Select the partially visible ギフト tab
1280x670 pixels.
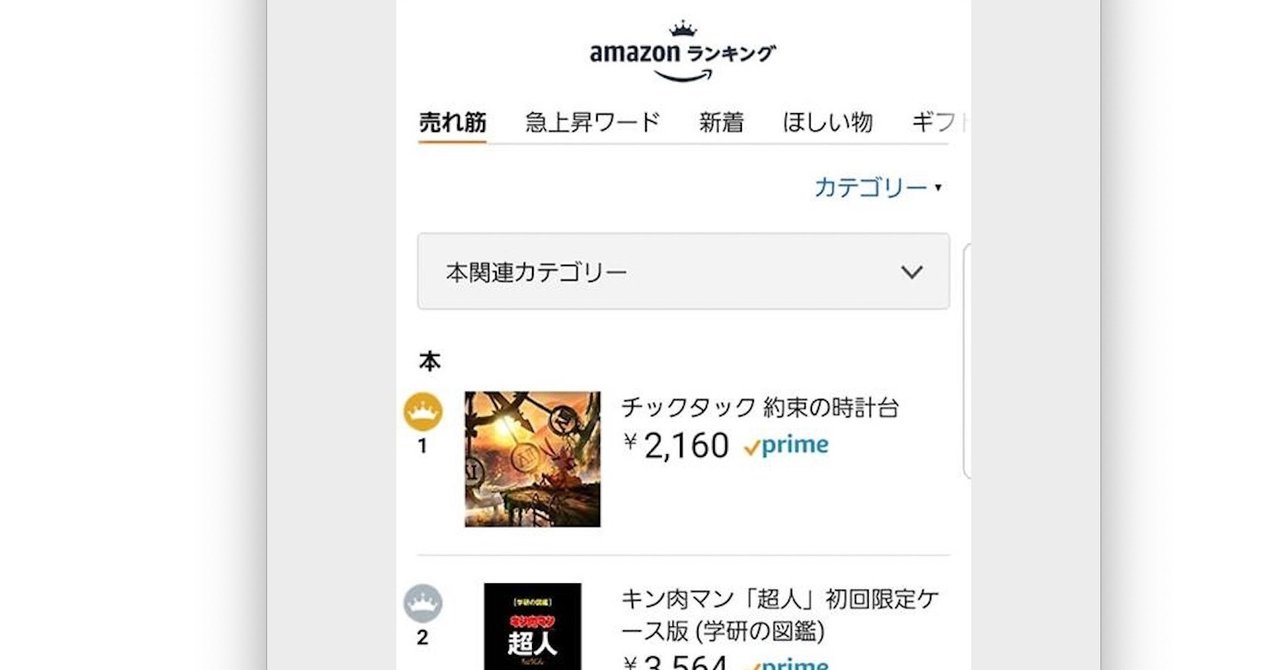(938, 123)
